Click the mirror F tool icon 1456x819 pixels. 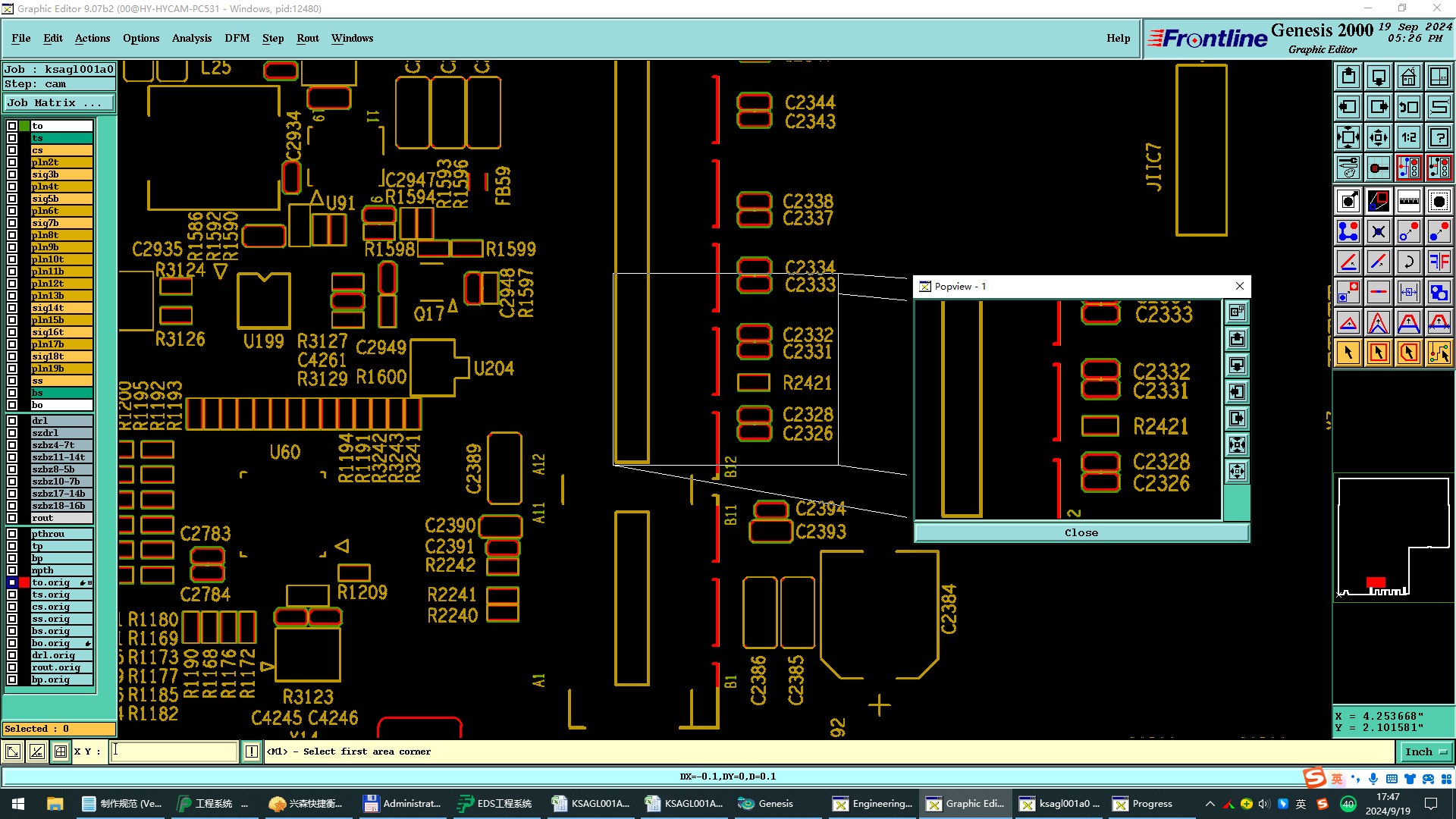point(1439,262)
